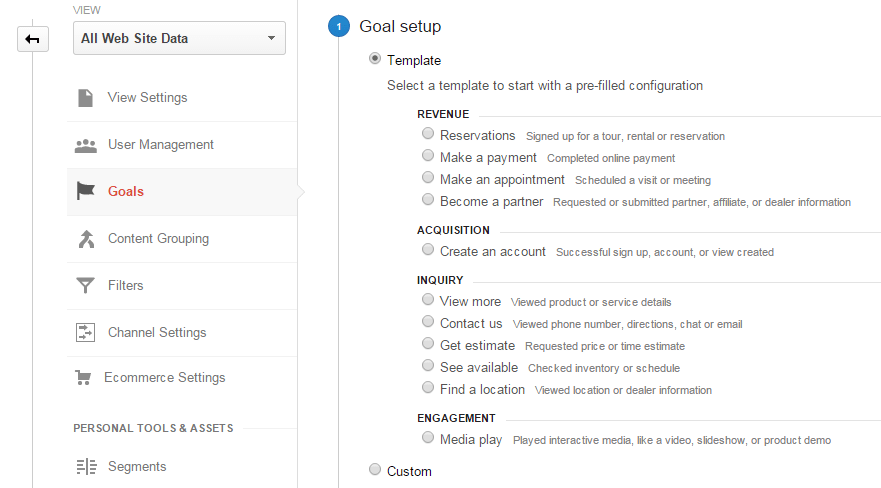Click the Content Grouping icon
The height and width of the screenshot is (488, 881).
coord(86,239)
